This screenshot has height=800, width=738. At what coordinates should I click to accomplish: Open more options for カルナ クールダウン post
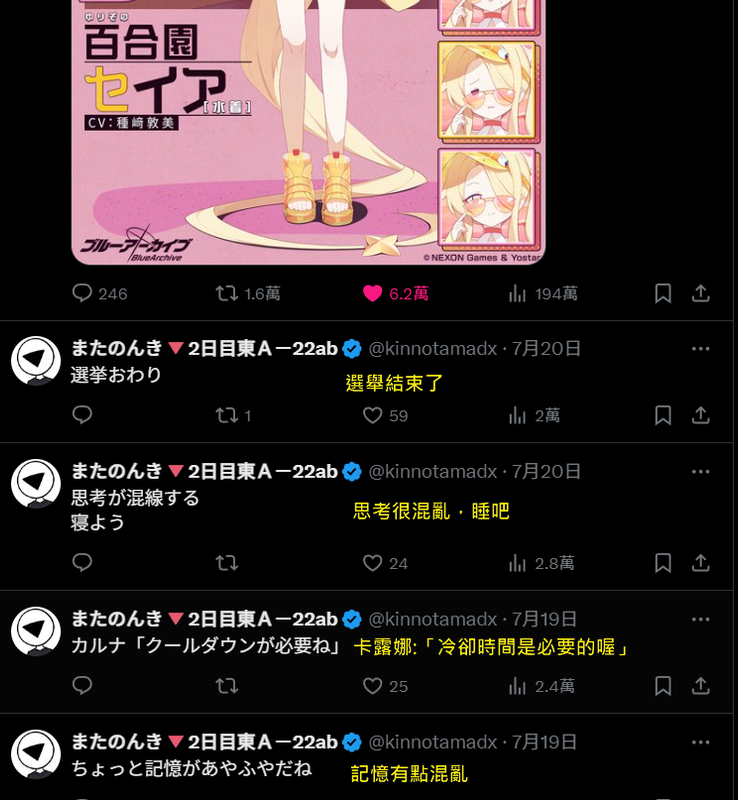pyautogui.click(x=700, y=619)
